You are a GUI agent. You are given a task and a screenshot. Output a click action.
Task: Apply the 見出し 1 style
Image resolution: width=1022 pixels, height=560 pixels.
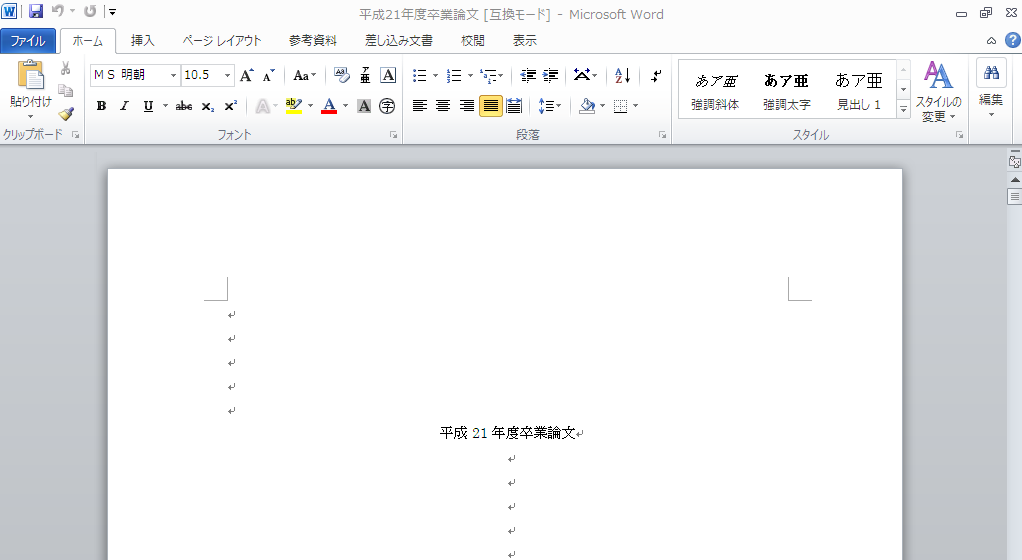[858, 90]
